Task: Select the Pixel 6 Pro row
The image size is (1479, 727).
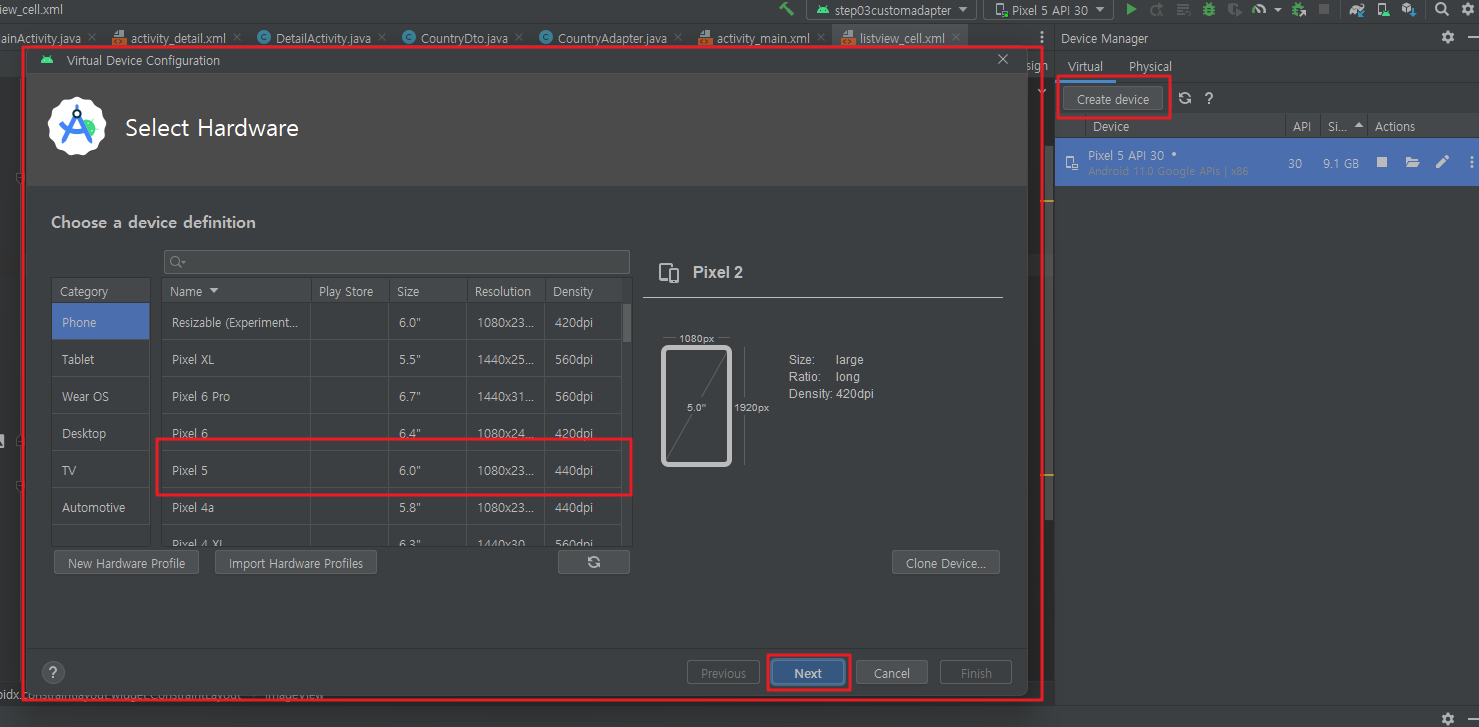Action: click(392, 396)
